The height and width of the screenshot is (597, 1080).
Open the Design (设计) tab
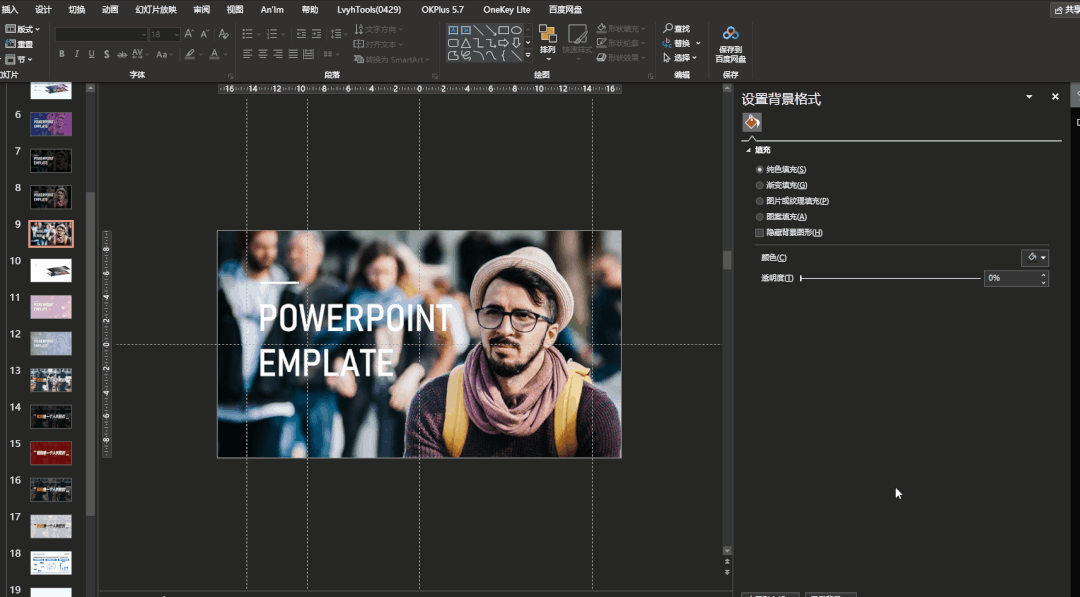[43, 10]
